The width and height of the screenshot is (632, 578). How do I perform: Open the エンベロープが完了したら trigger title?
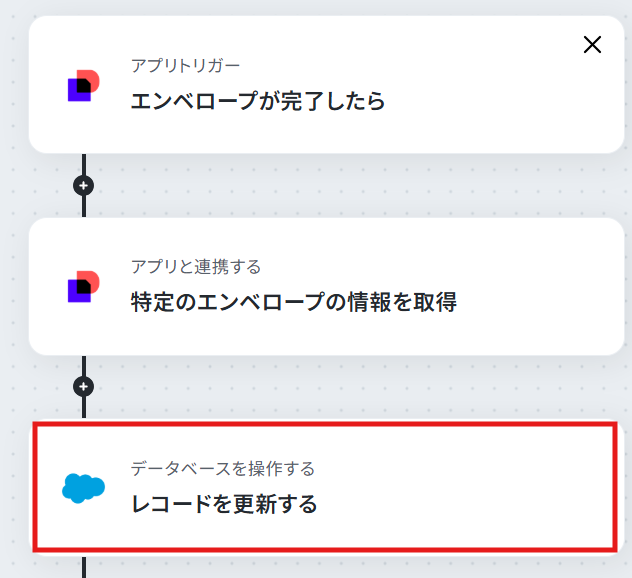(x=258, y=101)
